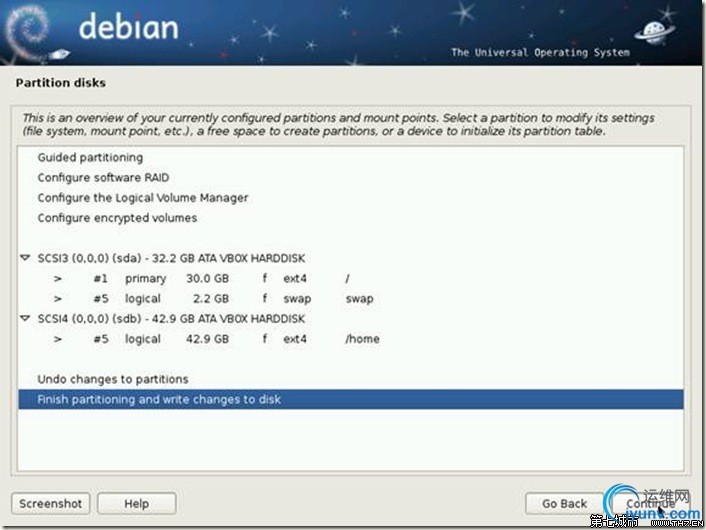
Task: Select Finish partitioning and write changes to disk
Action: (x=351, y=399)
